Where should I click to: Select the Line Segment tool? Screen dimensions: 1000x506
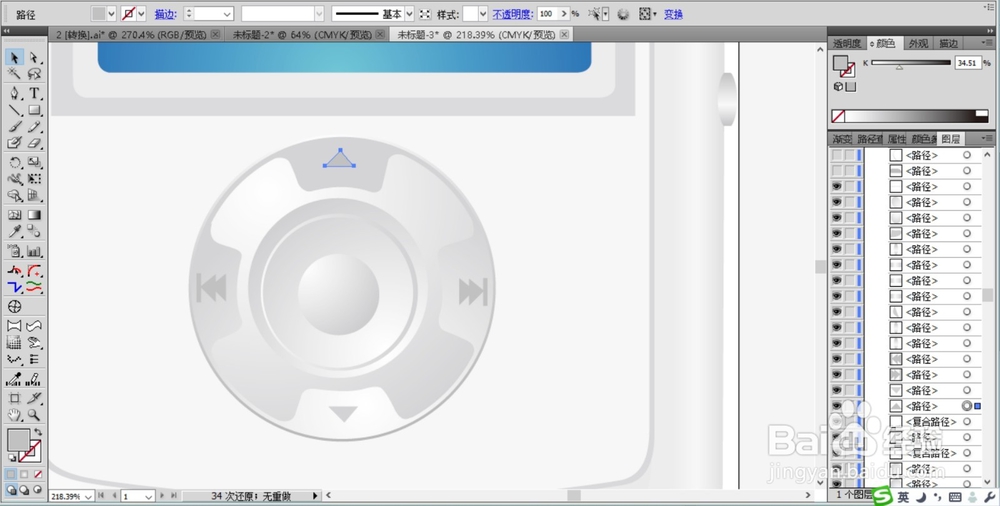pyautogui.click(x=14, y=110)
